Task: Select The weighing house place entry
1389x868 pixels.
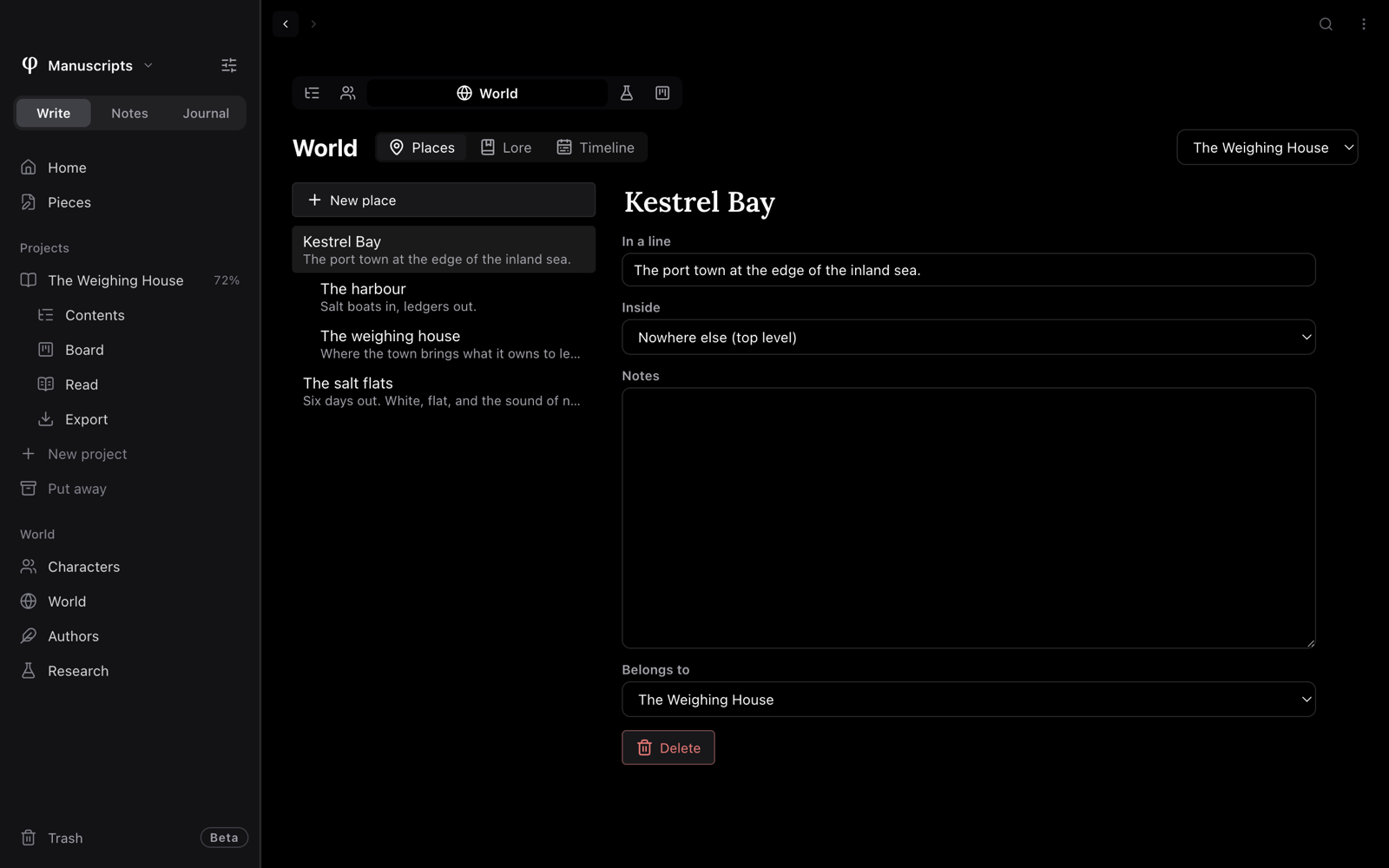Action: coord(444,344)
